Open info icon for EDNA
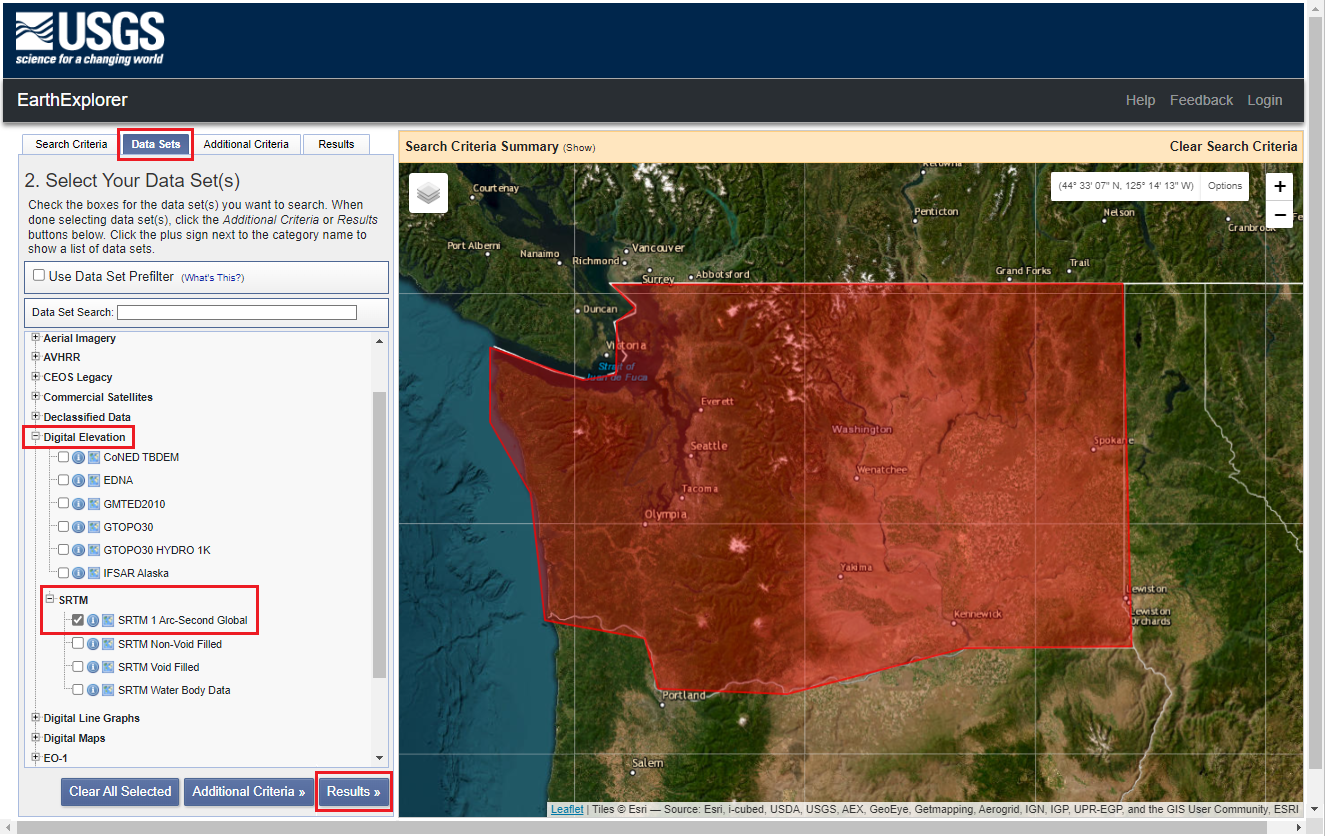The width and height of the screenshot is (1325, 836). coord(79,480)
